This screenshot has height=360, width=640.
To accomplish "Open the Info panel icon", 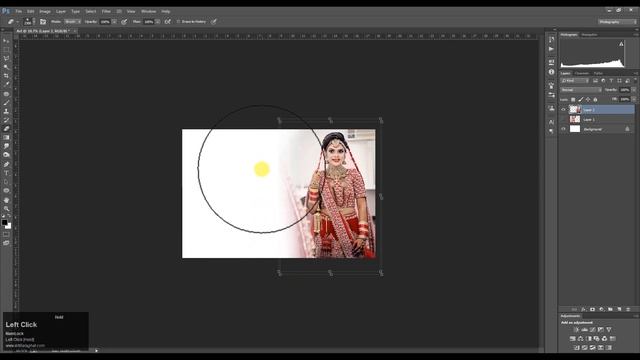I will pos(551,72).
